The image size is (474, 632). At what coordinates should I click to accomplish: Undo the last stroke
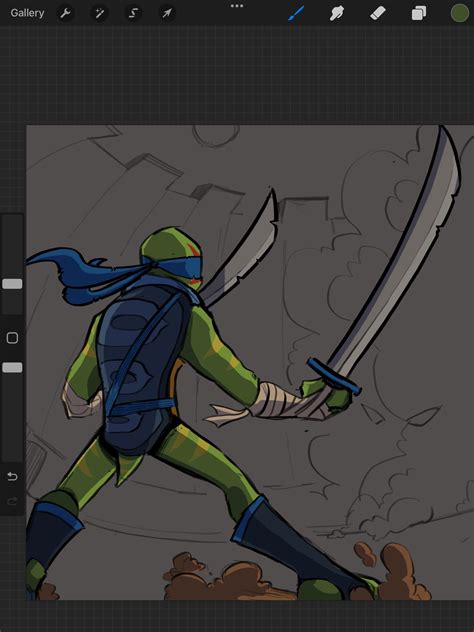(12, 477)
